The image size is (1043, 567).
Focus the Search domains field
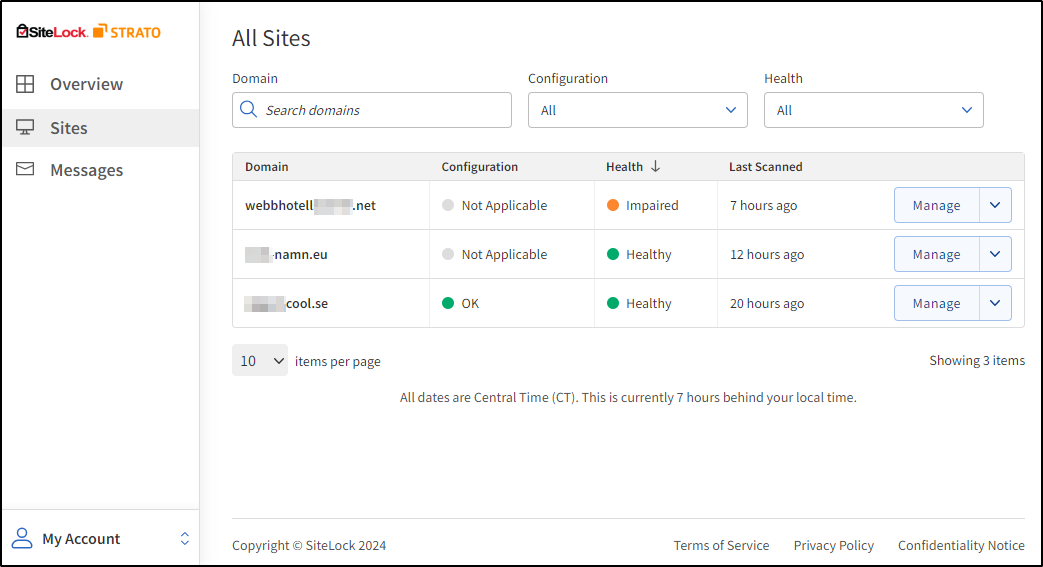(372, 110)
